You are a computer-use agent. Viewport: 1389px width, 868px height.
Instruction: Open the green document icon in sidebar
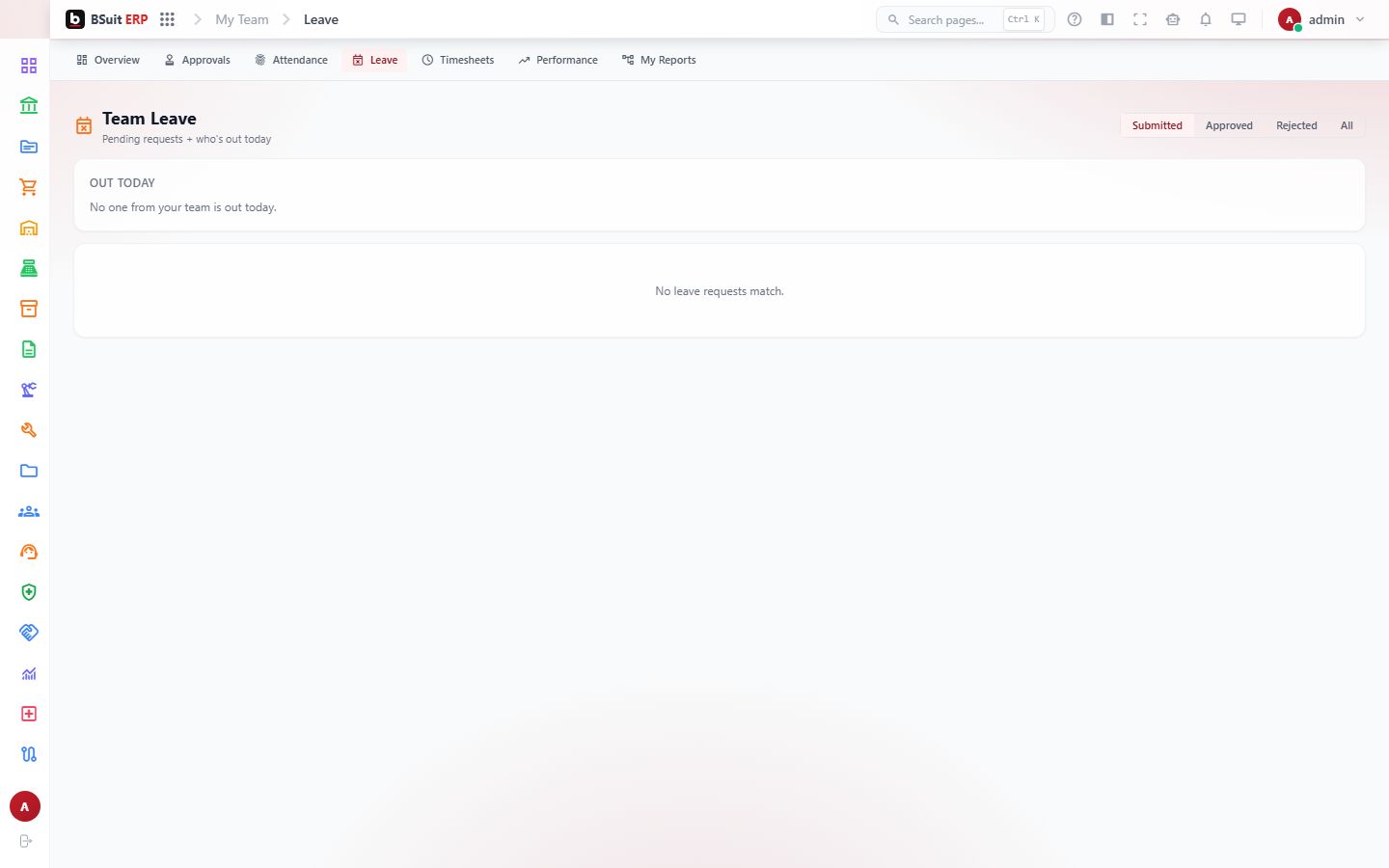pyautogui.click(x=29, y=349)
